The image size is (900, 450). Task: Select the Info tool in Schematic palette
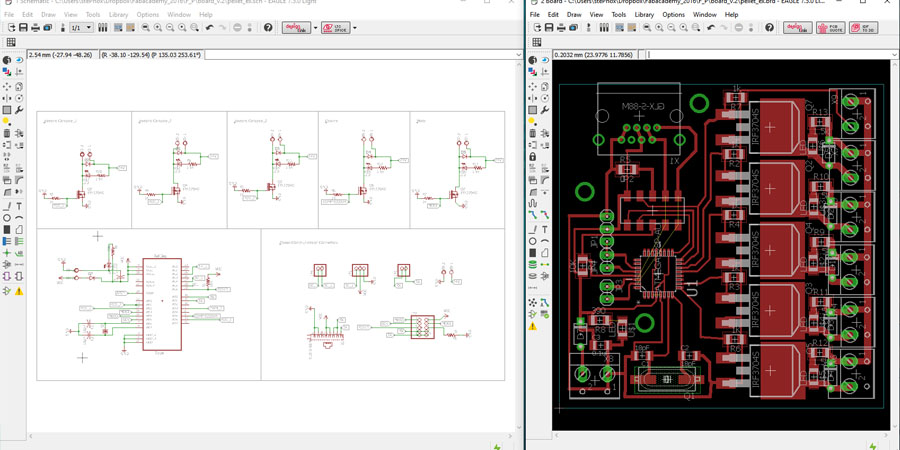click(7, 60)
